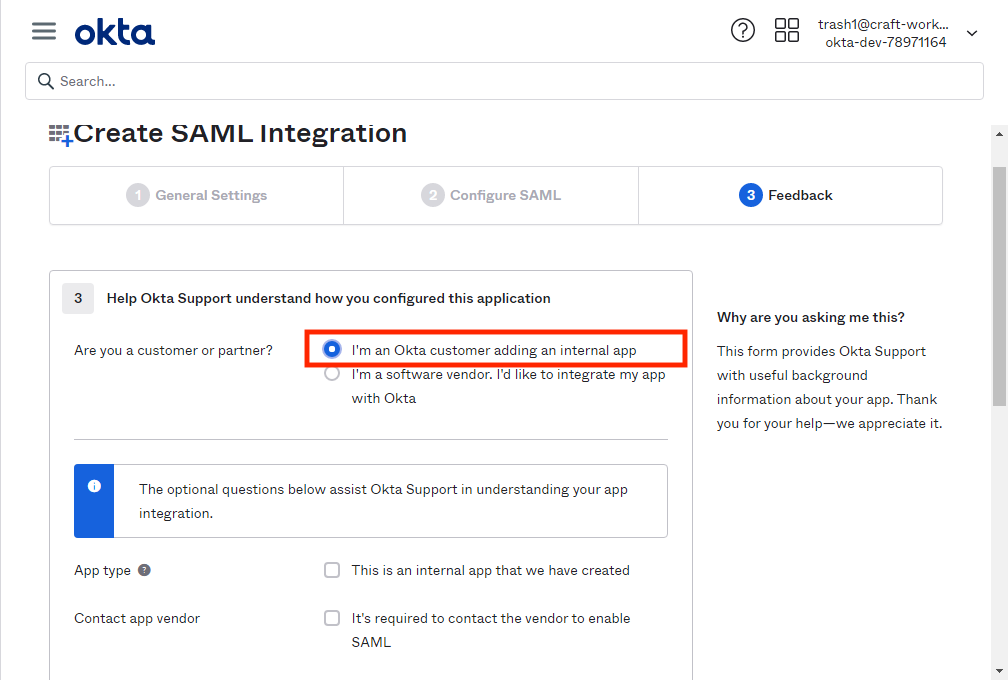Click 'okta-dev-78971164' org name
This screenshot has width=1008, height=680.
point(885,42)
